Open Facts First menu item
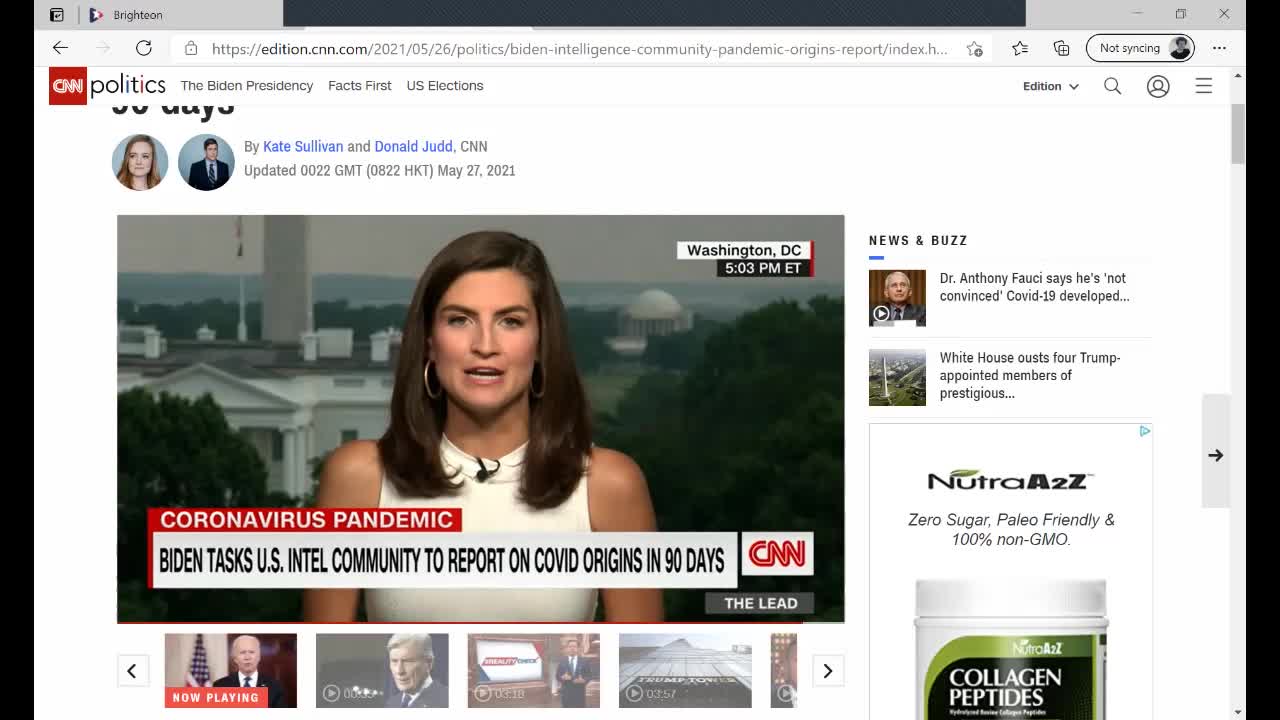Image resolution: width=1280 pixels, height=720 pixels. click(360, 86)
